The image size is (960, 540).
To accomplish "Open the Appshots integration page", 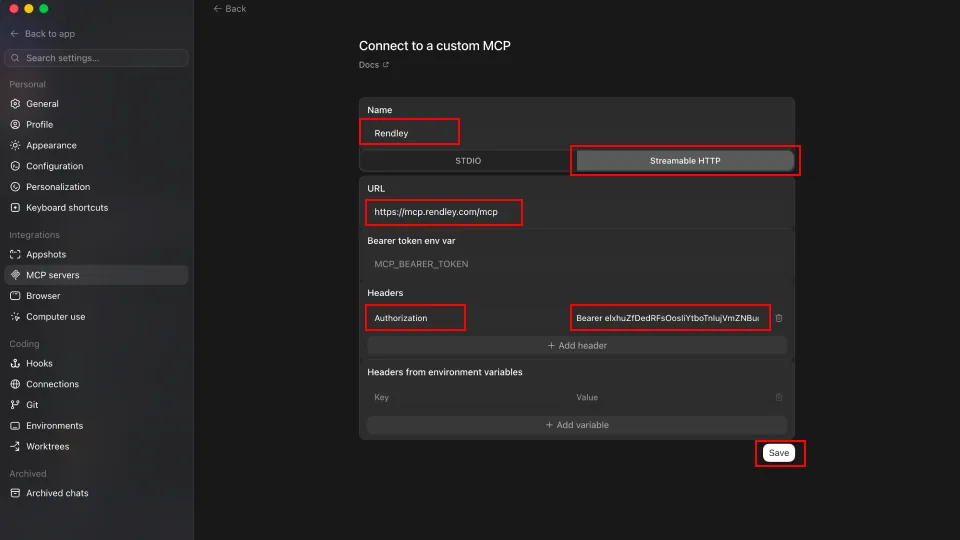I will click(96, 254).
